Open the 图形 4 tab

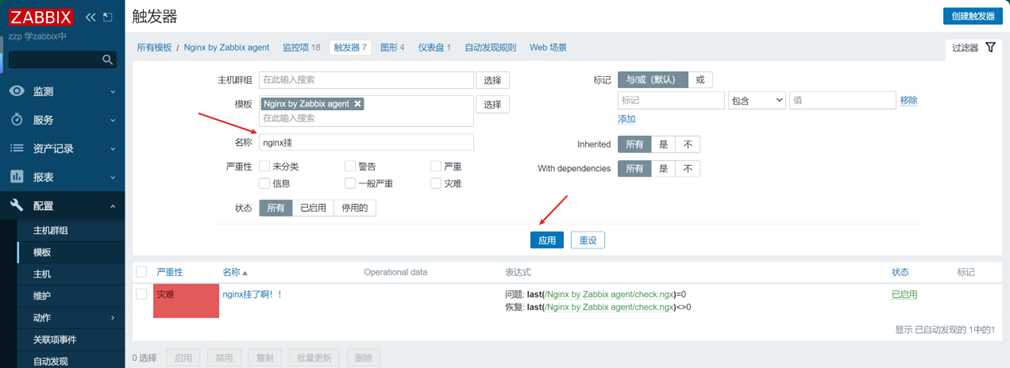392,48
